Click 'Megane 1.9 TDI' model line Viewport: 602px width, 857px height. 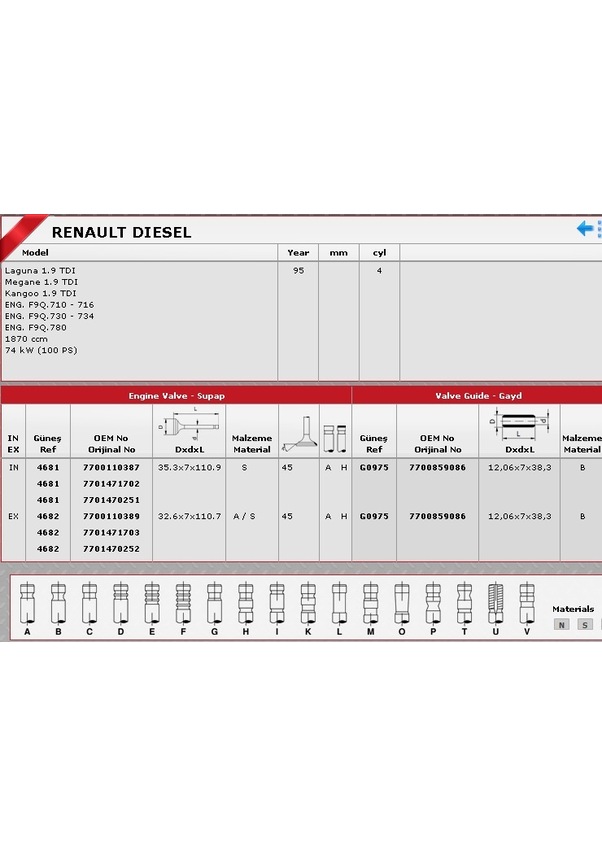tap(41, 282)
